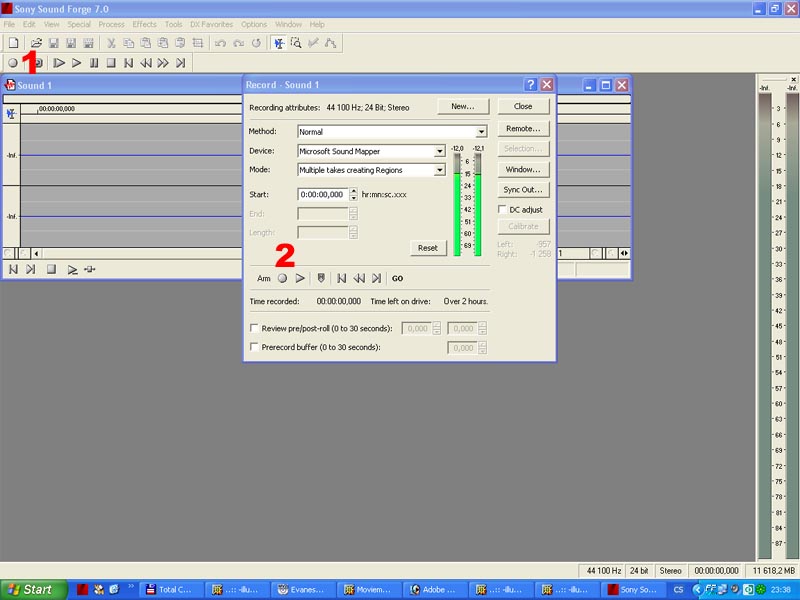This screenshot has height=600, width=800.
Task: Click the Remote... button
Action: [523, 129]
